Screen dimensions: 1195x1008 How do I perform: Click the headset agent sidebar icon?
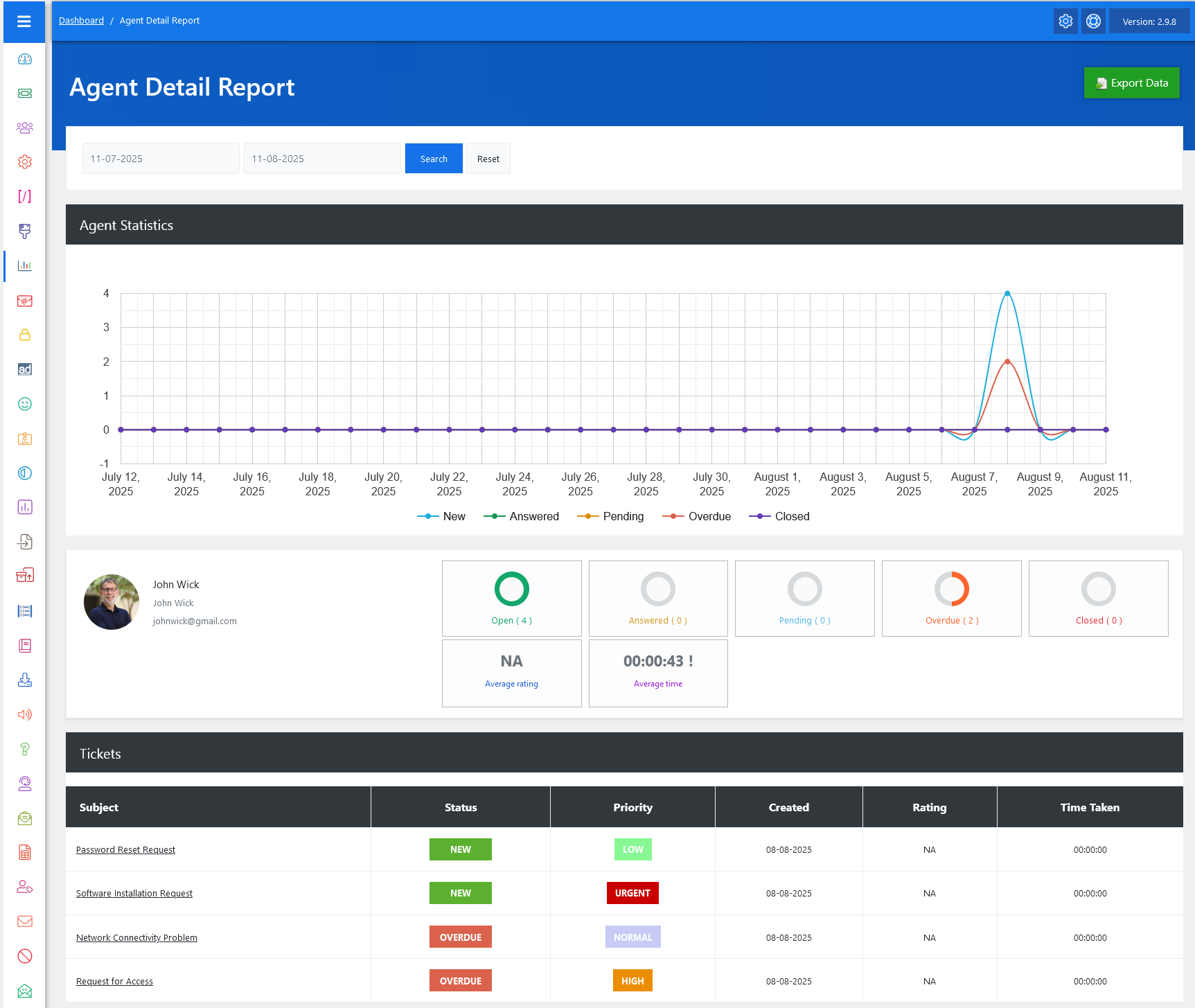coord(25,784)
